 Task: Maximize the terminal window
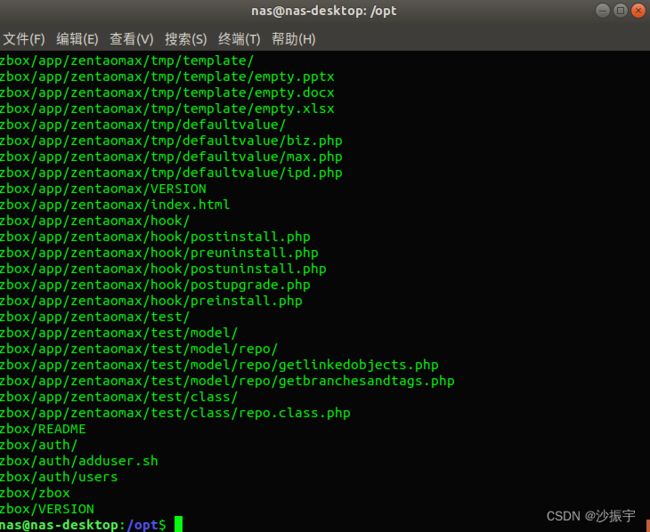(x=620, y=10)
